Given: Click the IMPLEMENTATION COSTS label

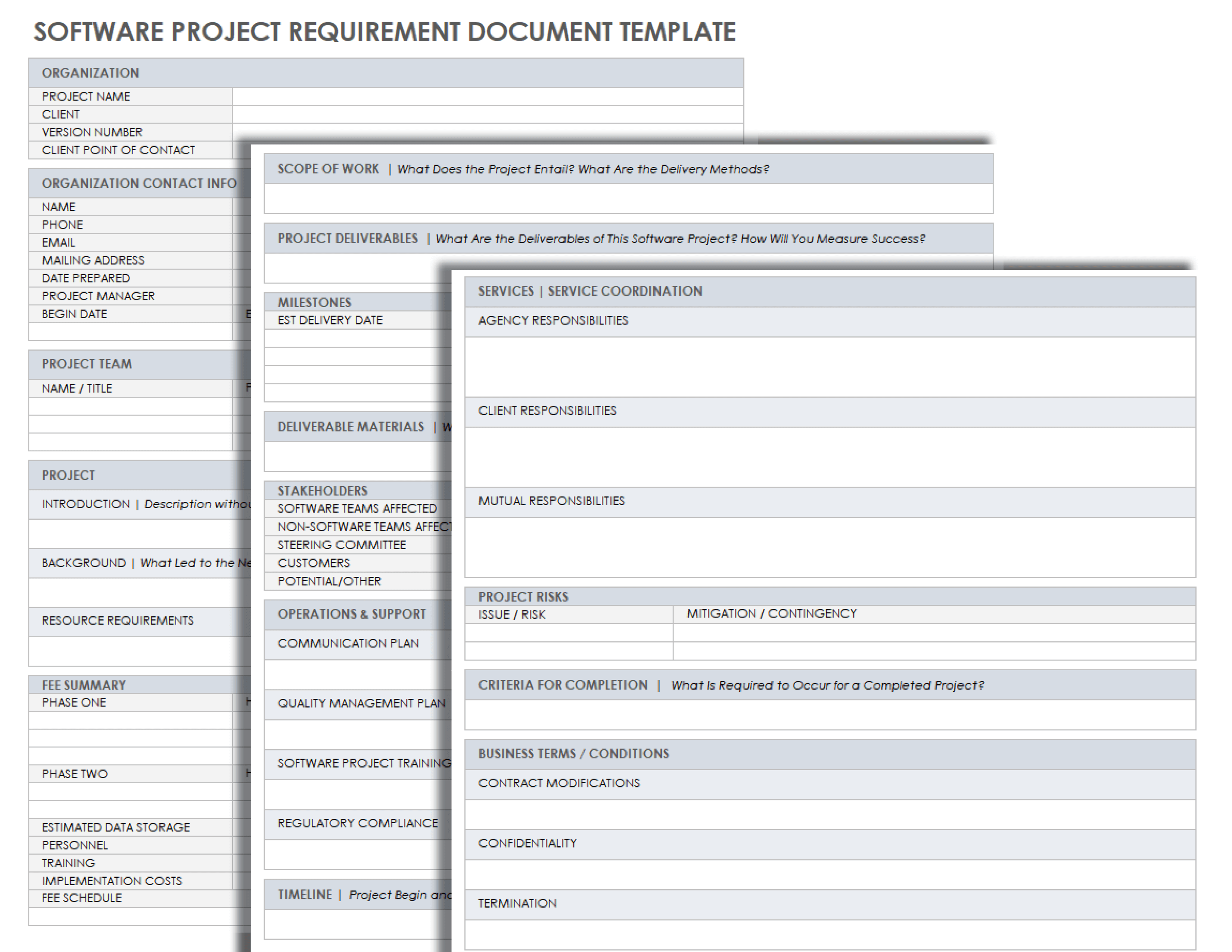Looking at the screenshot, I should [x=112, y=881].
